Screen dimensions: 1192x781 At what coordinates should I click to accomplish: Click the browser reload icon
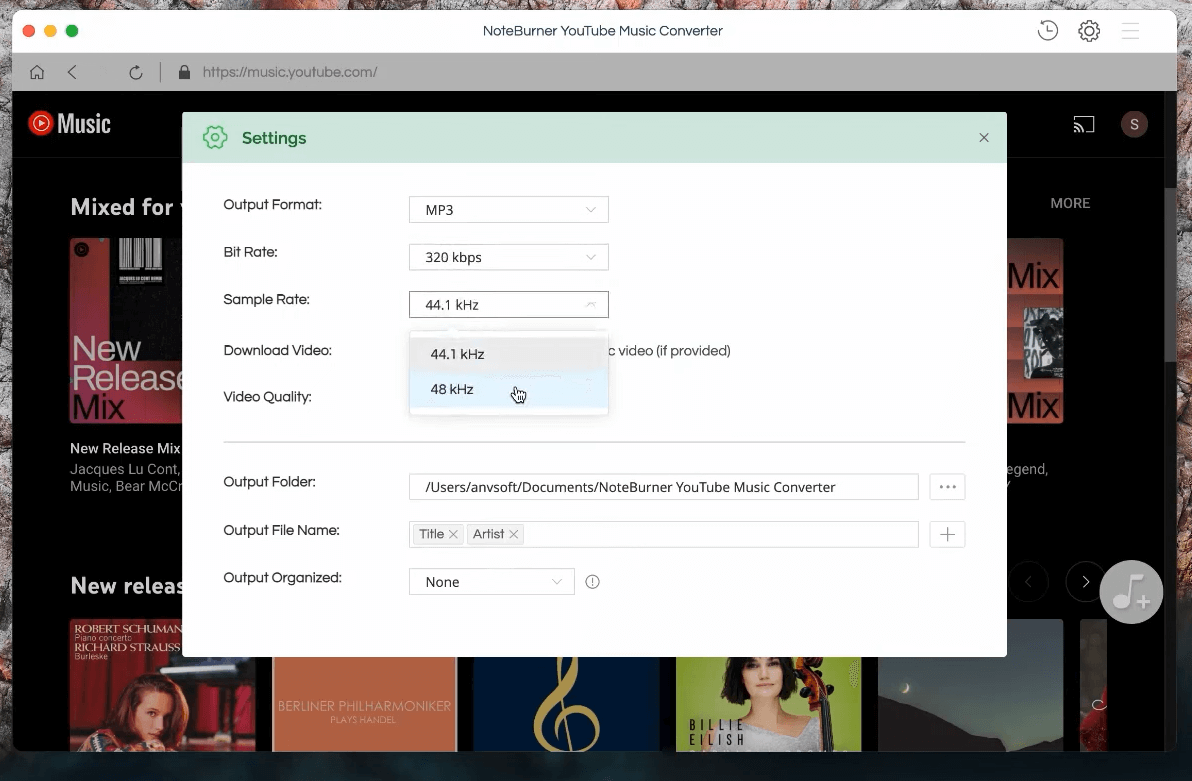pos(136,72)
